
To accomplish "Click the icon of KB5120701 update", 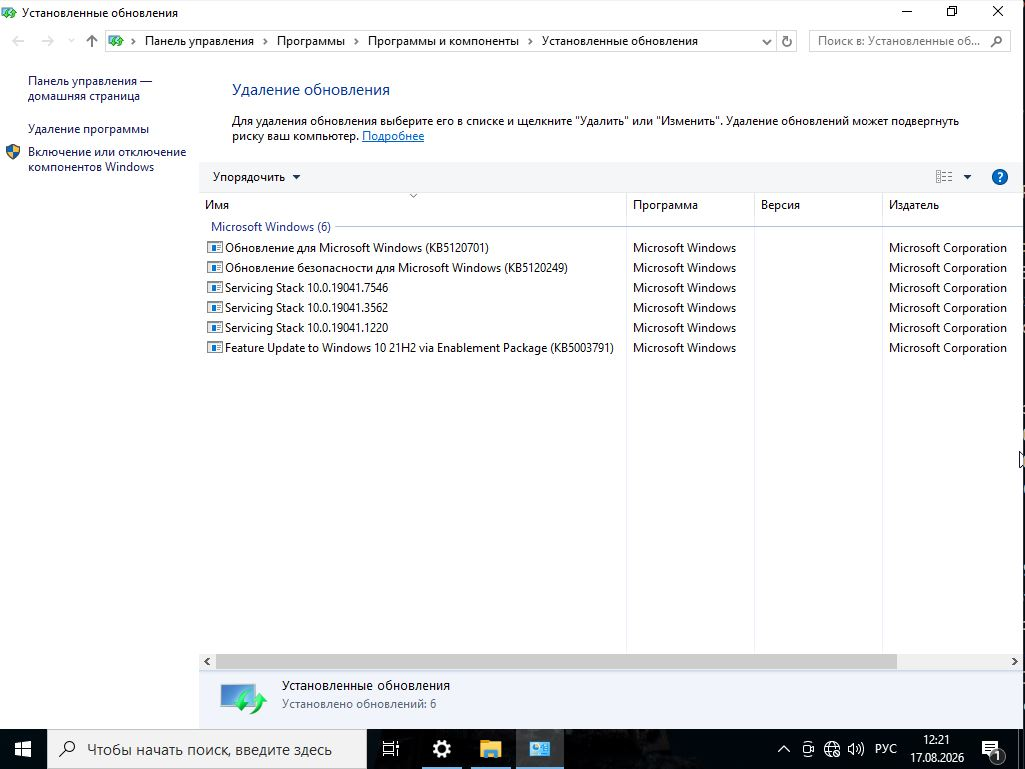I will (x=214, y=247).
